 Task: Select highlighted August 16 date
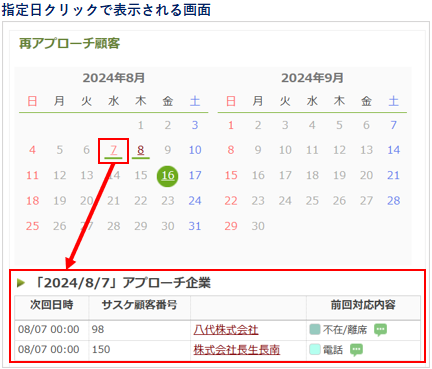click(168, 176)
